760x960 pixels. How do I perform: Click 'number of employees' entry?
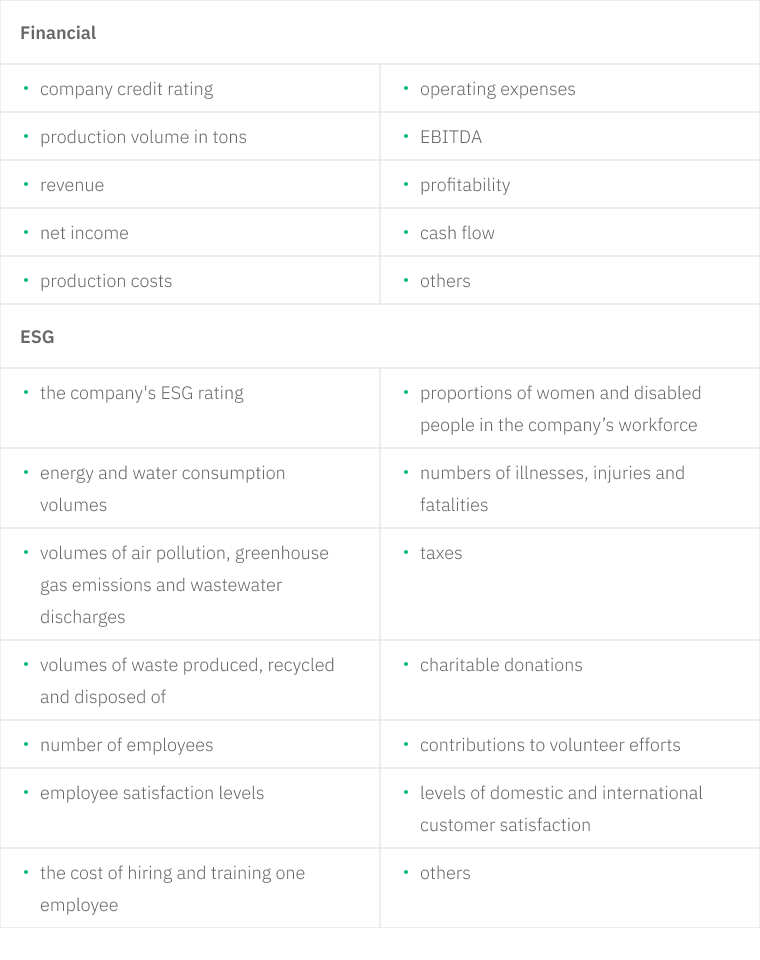126,745
